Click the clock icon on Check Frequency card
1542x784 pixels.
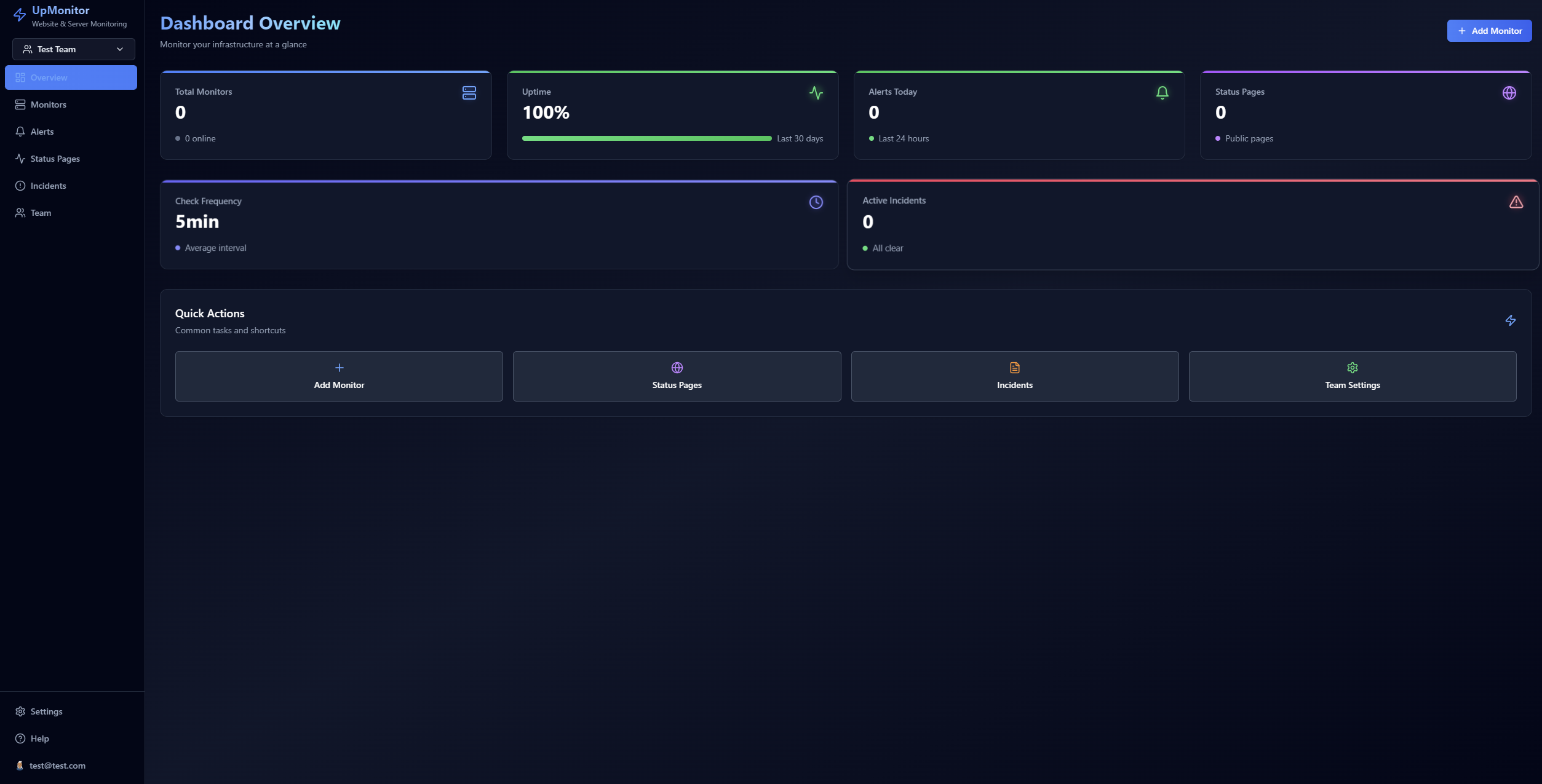[x=816, y=202]
